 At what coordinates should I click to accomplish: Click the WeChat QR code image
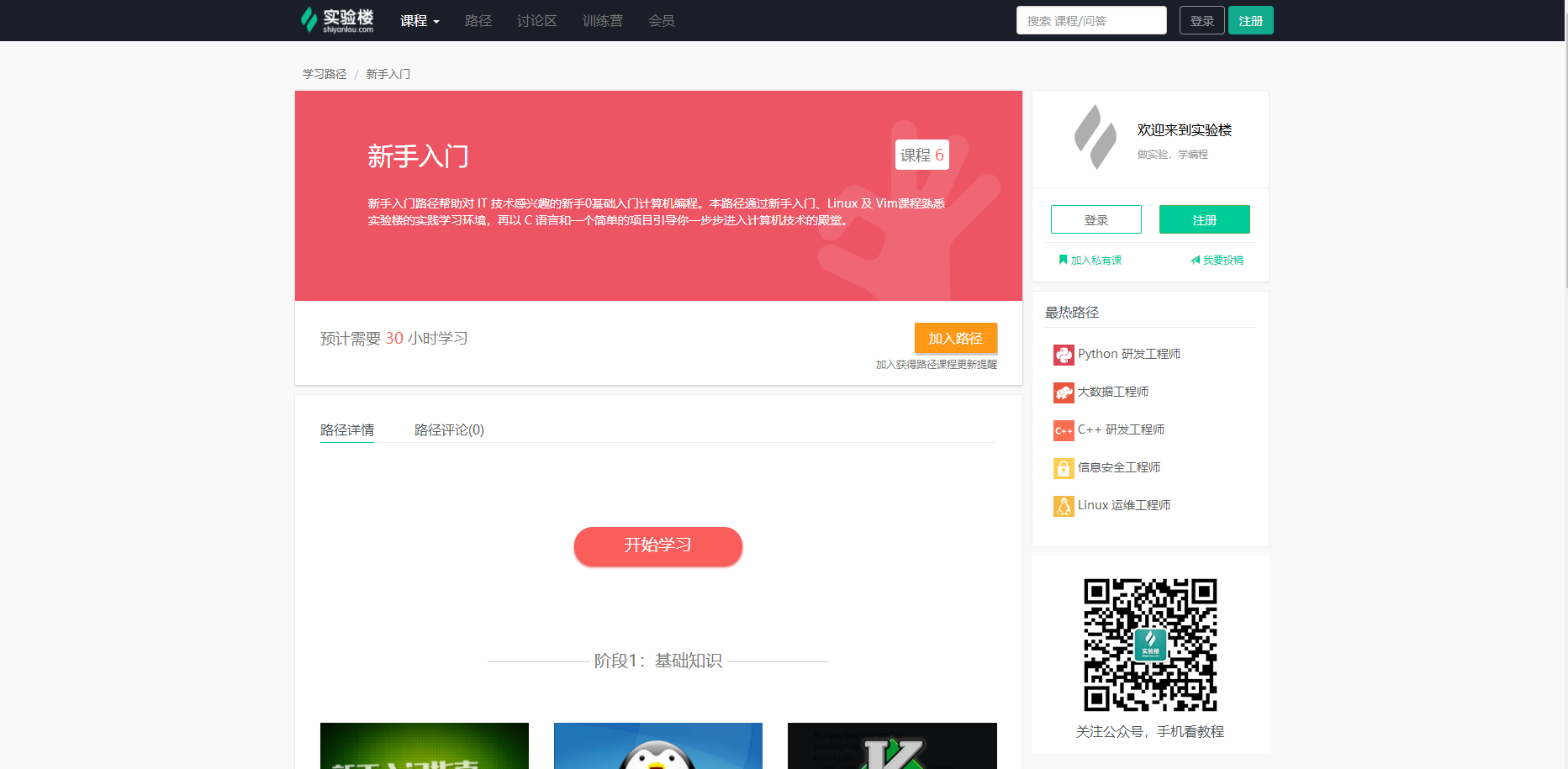1150,645
